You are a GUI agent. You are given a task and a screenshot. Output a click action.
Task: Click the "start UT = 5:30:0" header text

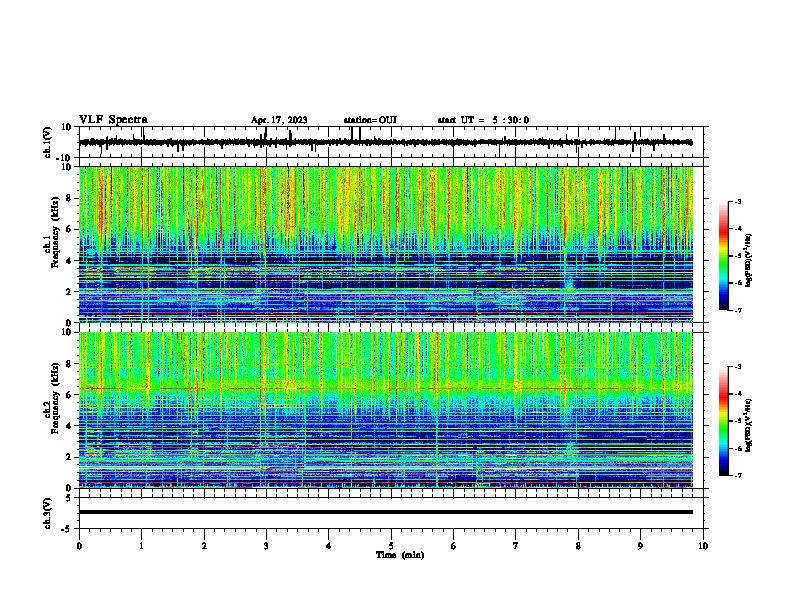tap(483, 120)
